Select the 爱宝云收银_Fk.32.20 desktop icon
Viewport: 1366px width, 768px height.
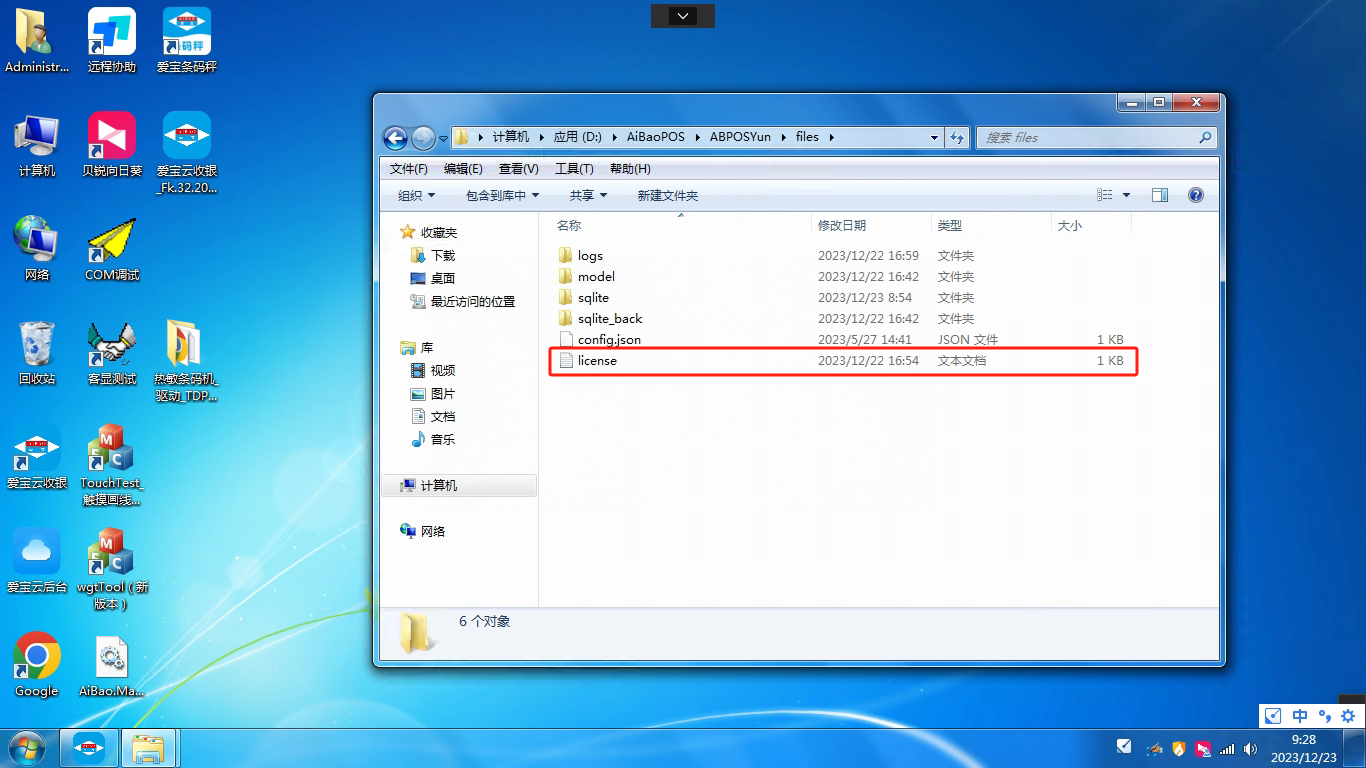(187, 152)
